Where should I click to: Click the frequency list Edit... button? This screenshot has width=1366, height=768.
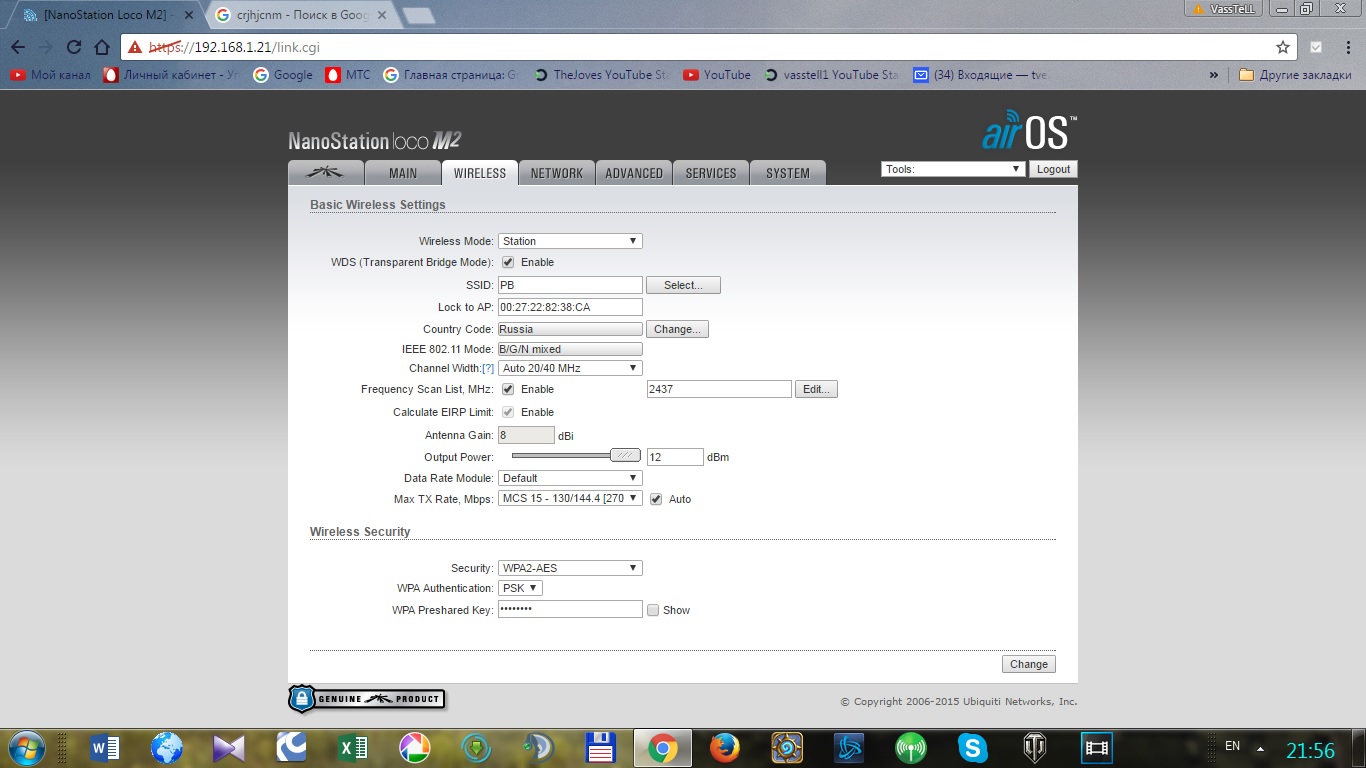[x=816, y=389]
